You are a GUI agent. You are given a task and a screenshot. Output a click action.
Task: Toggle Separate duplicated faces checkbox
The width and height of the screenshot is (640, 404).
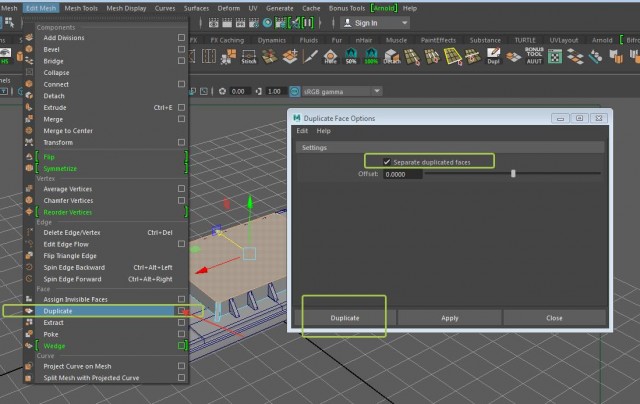pos(387,162)
